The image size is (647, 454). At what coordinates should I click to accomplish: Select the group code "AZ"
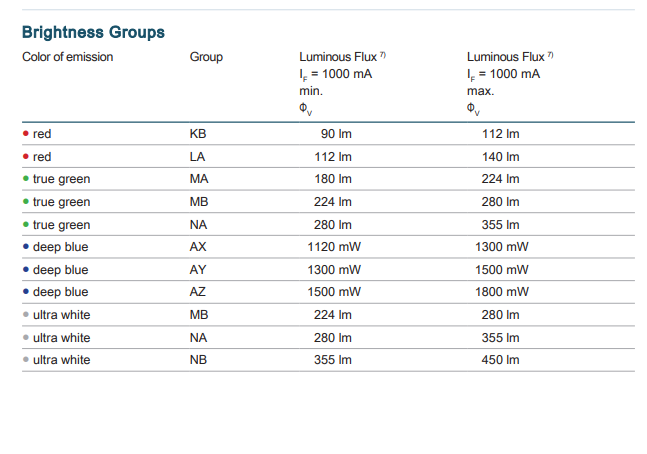198,292
